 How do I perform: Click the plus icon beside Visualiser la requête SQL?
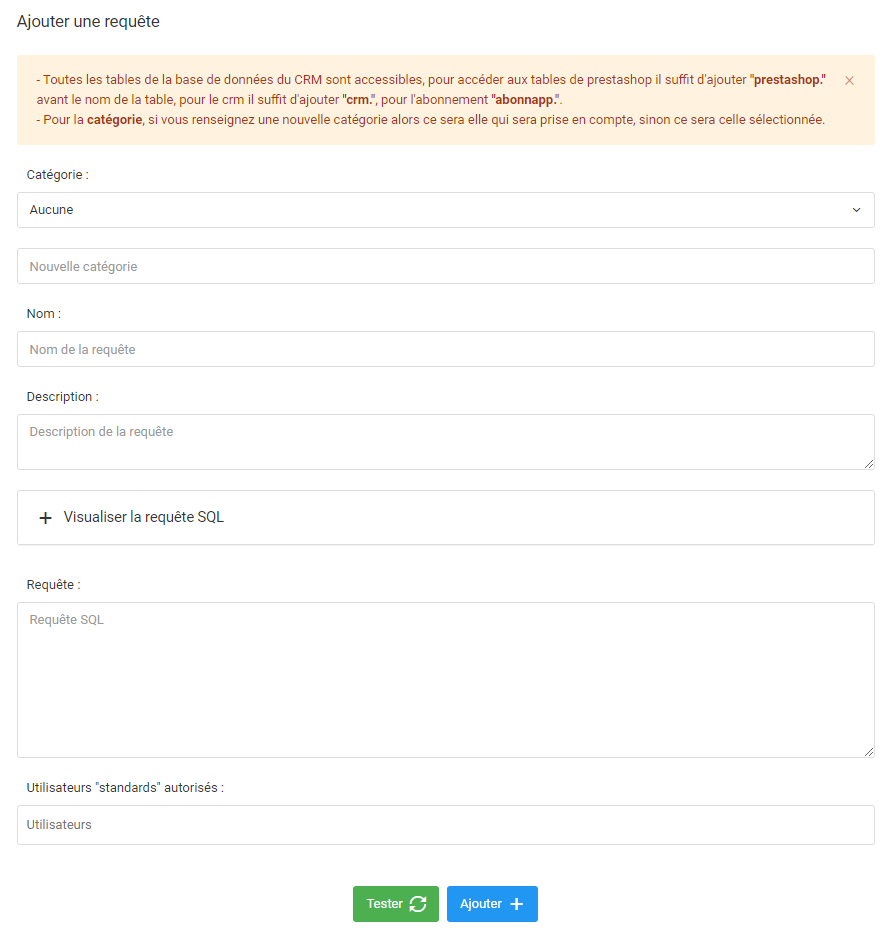pyautogui.click(x=45, y=518)
